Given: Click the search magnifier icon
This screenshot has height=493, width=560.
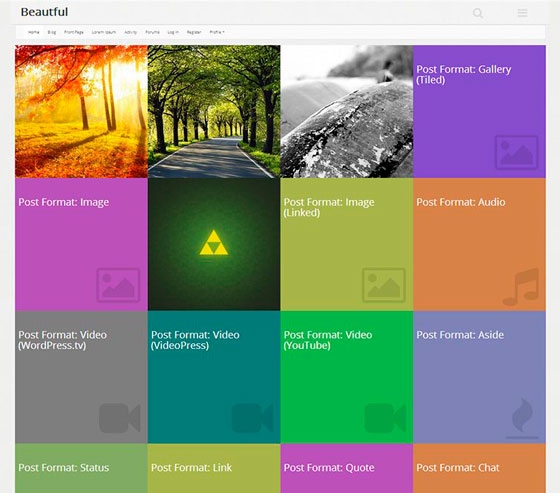Looking at the screenshot, I should pos(478,13).
